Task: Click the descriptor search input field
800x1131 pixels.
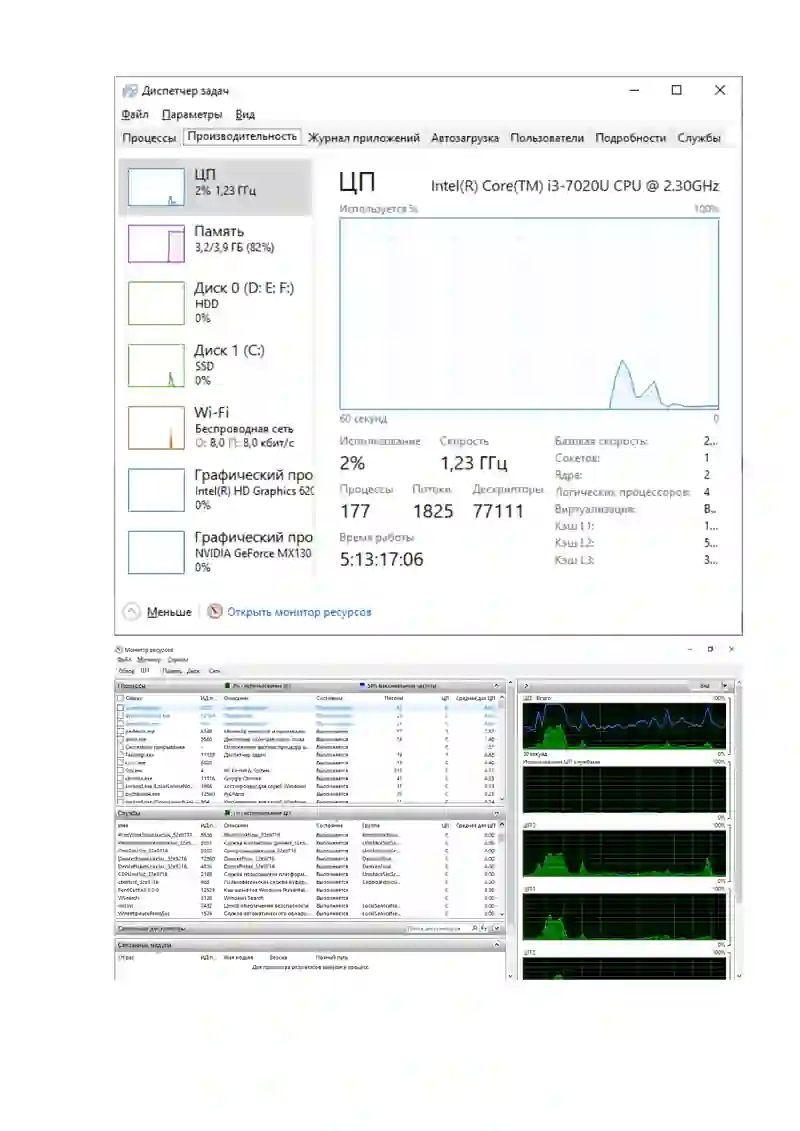Action: [436, 928]
